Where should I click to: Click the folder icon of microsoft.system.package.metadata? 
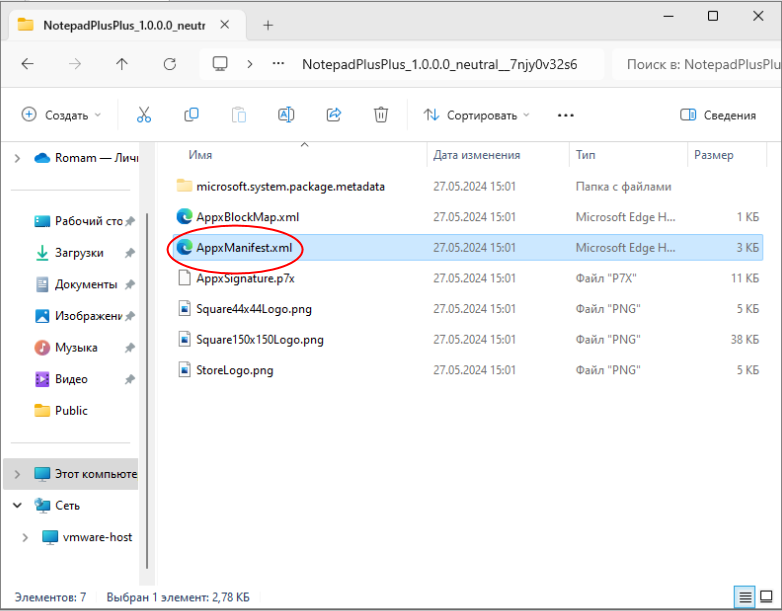(185, 186)
